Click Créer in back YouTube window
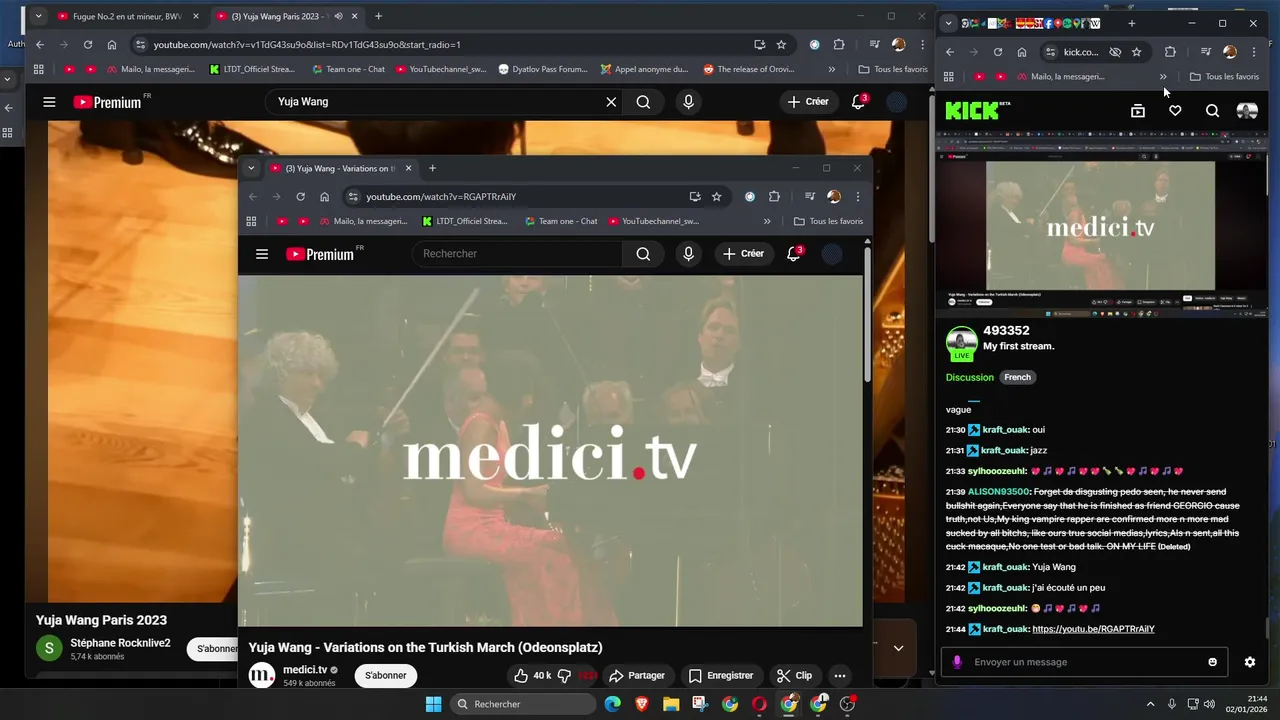The height and width of the screenshot is (720, 1280). (x=808, y=102)
